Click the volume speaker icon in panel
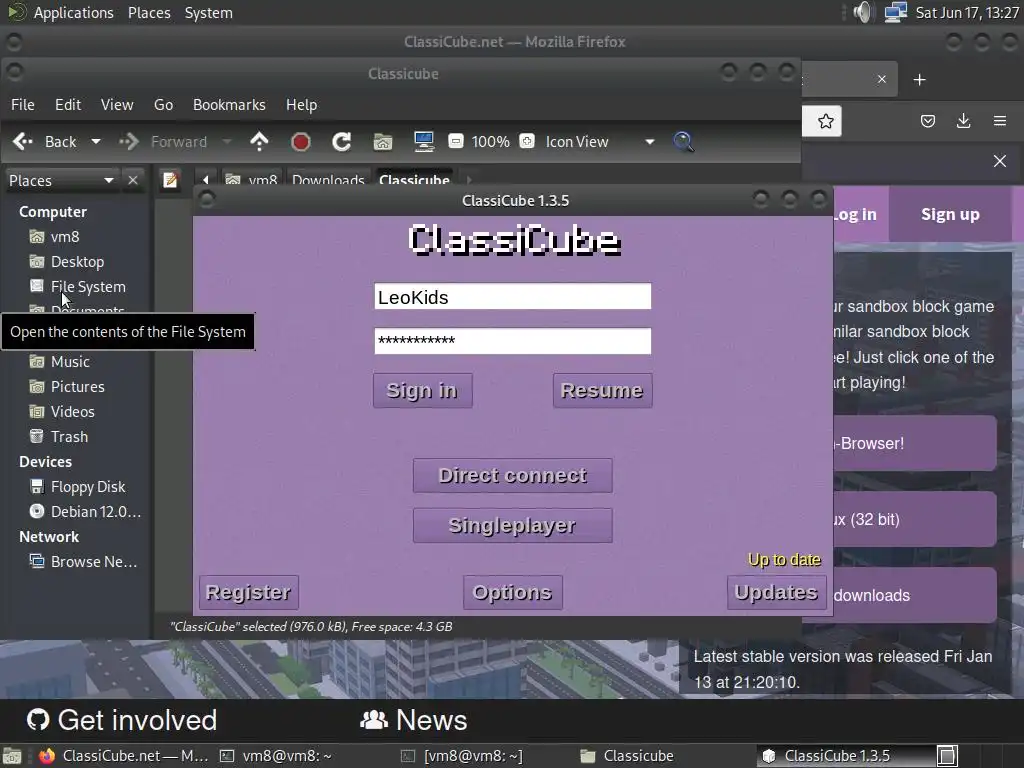This screenshot has width=1024, height=768. point(863,12)
